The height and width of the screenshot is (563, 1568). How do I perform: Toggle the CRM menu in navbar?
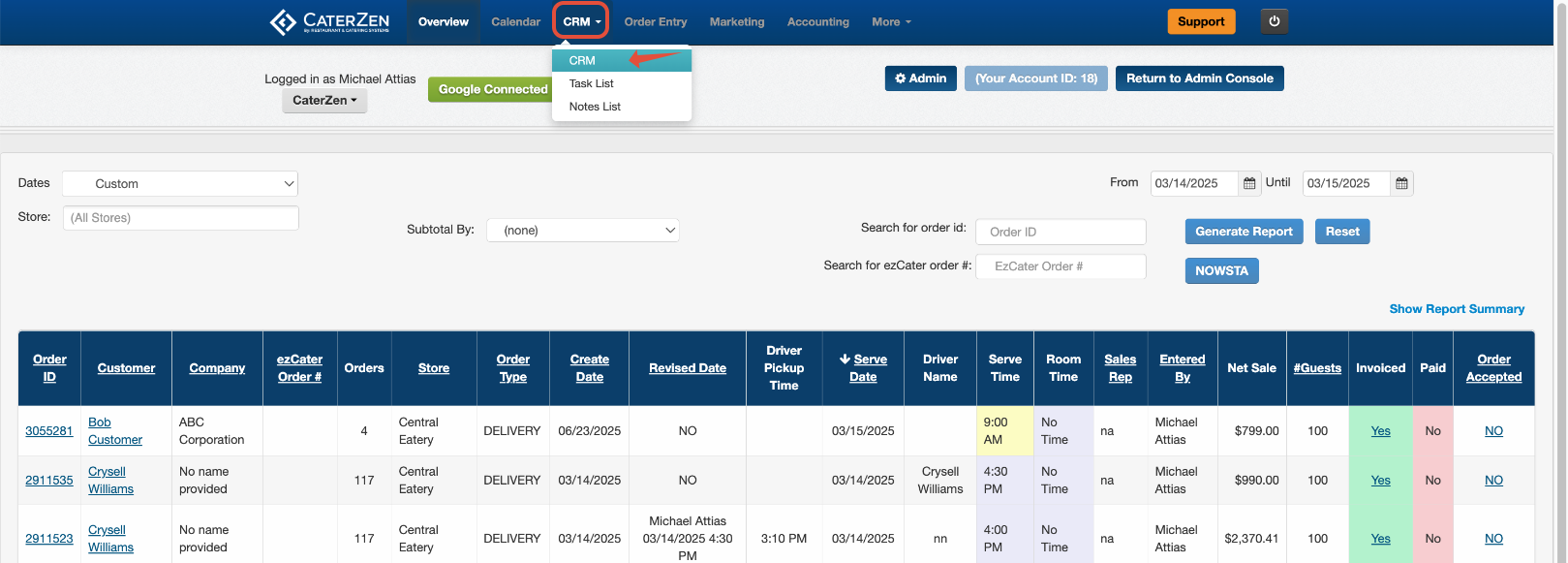click(x=581, y=21)
